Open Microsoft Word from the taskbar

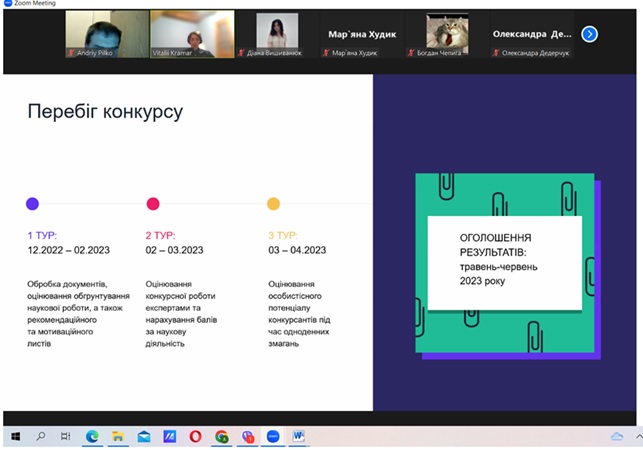click(x=299, y=436)
